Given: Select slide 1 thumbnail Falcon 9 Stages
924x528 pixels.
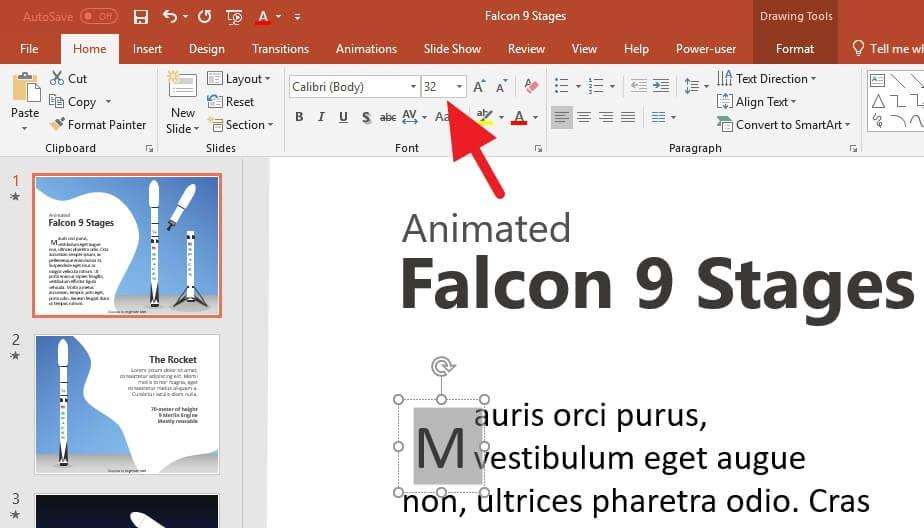Looking at the screenshot, I should click(x=127, y=245).
